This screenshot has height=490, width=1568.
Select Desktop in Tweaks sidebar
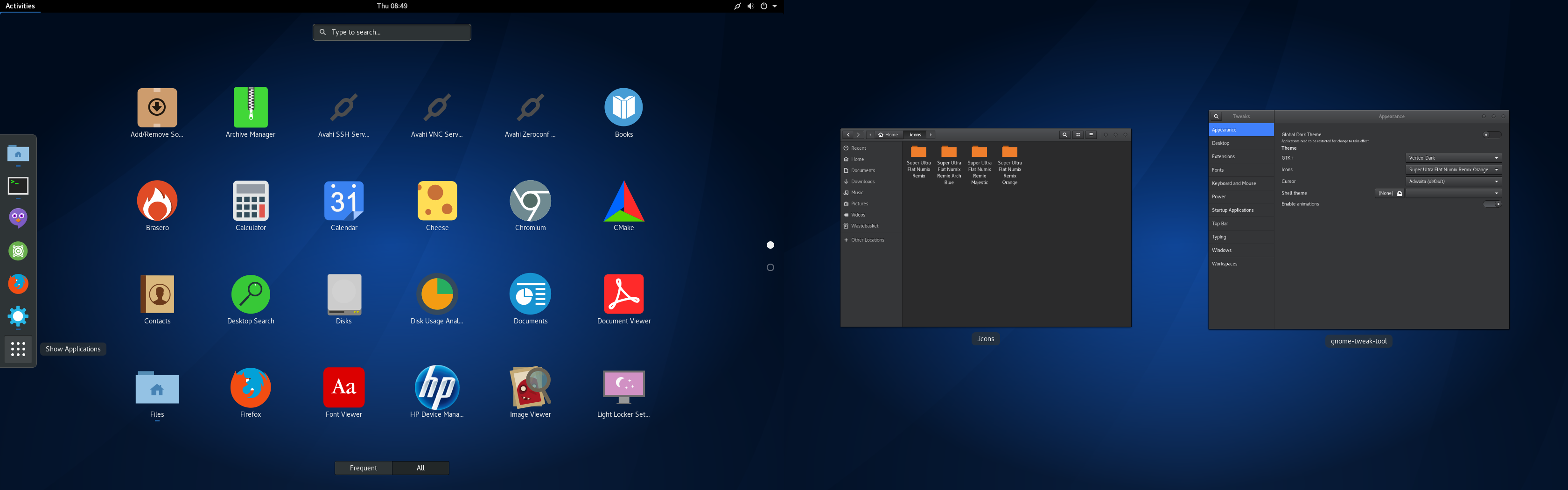coord(1240,143)
